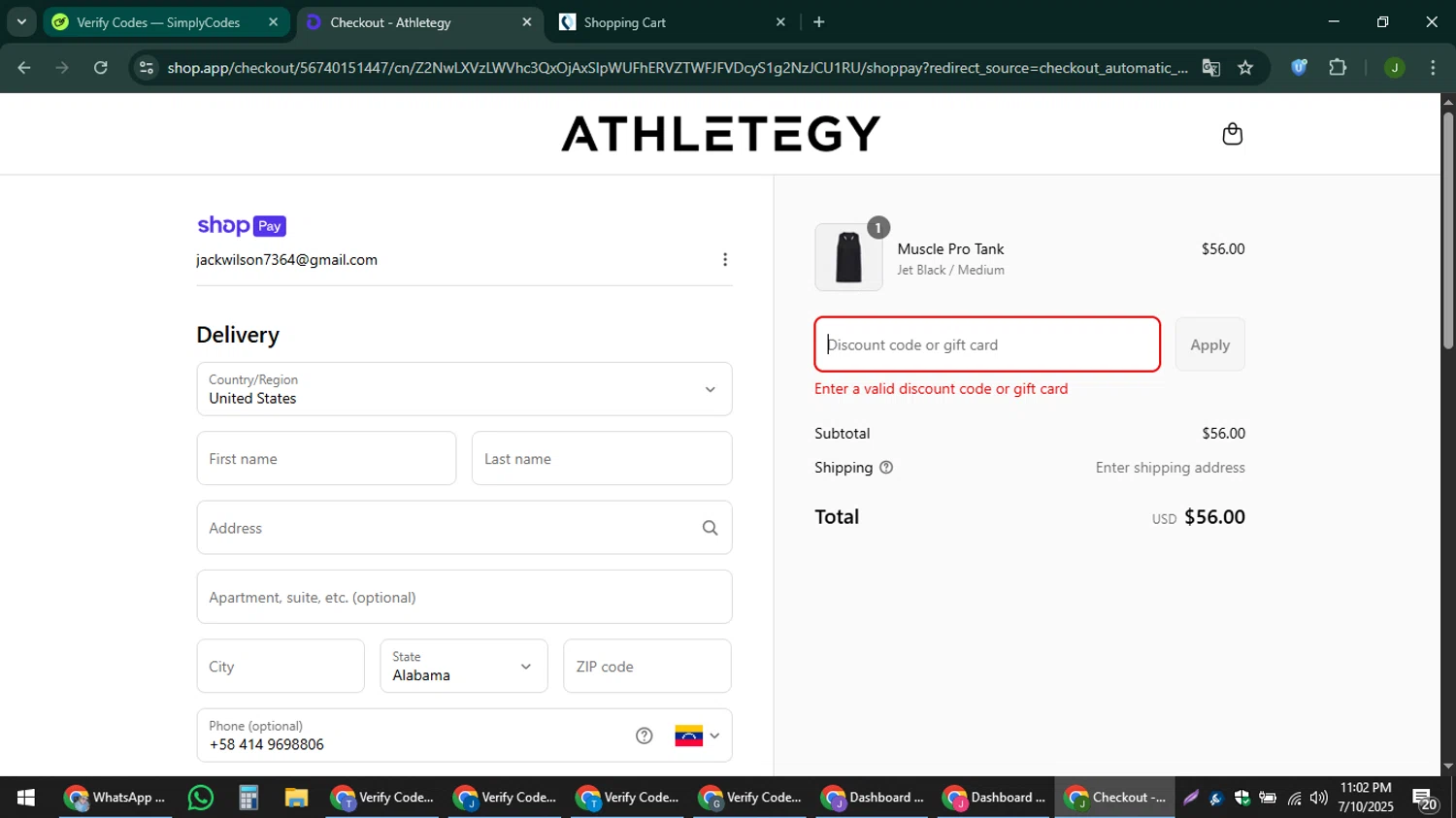
Task: Open Chrome three-dot menu
Action: pyautogui.click(x=1433, y=68)
